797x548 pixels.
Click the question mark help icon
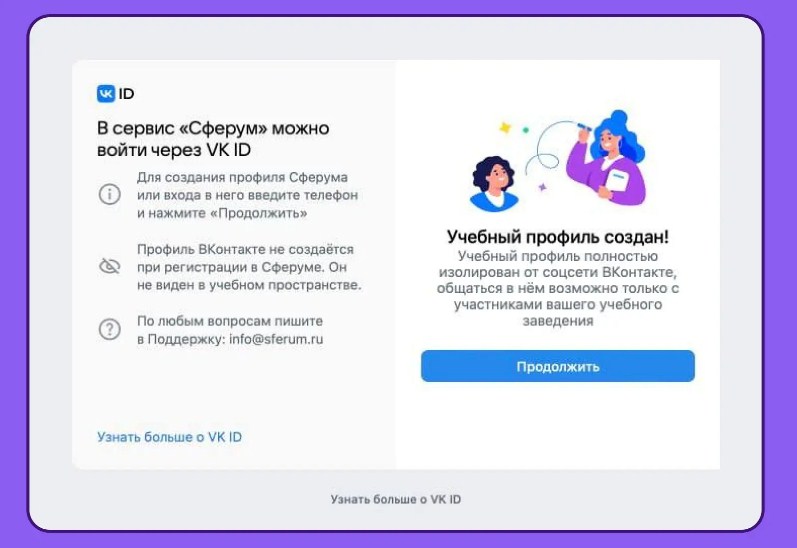pyautogui.click(x=109, y=329)
